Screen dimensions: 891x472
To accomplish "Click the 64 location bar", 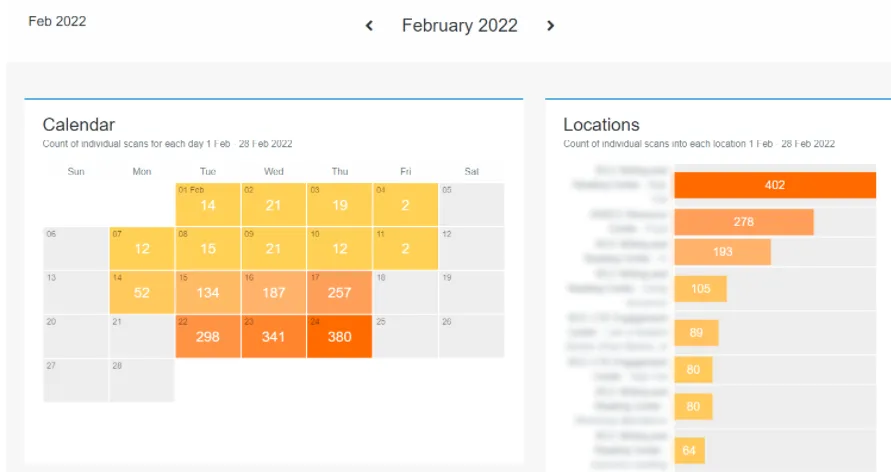I will pyautogui.click(x=690, y=450).
